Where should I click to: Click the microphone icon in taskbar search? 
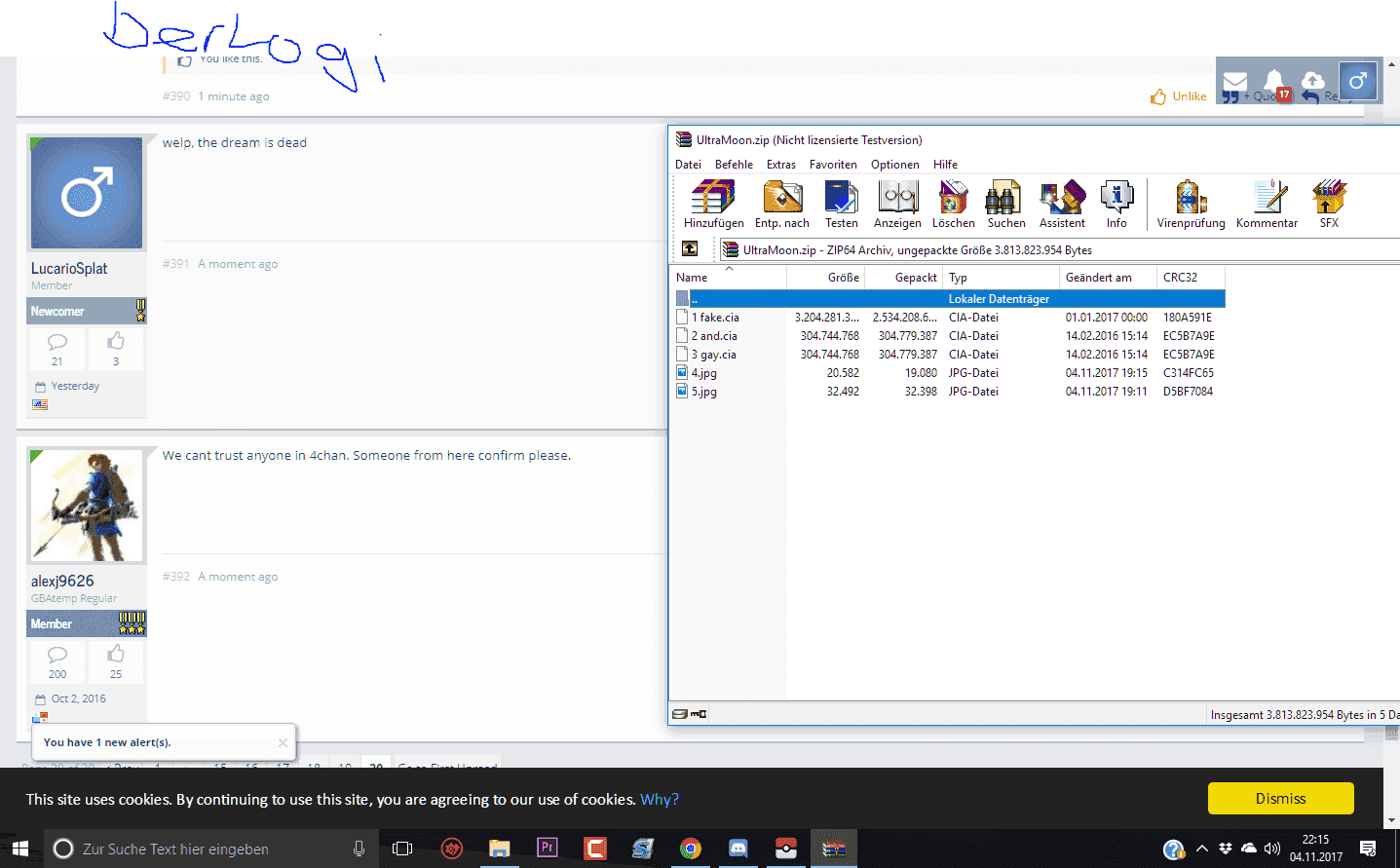pyautogui.click(x=359, y=849)
